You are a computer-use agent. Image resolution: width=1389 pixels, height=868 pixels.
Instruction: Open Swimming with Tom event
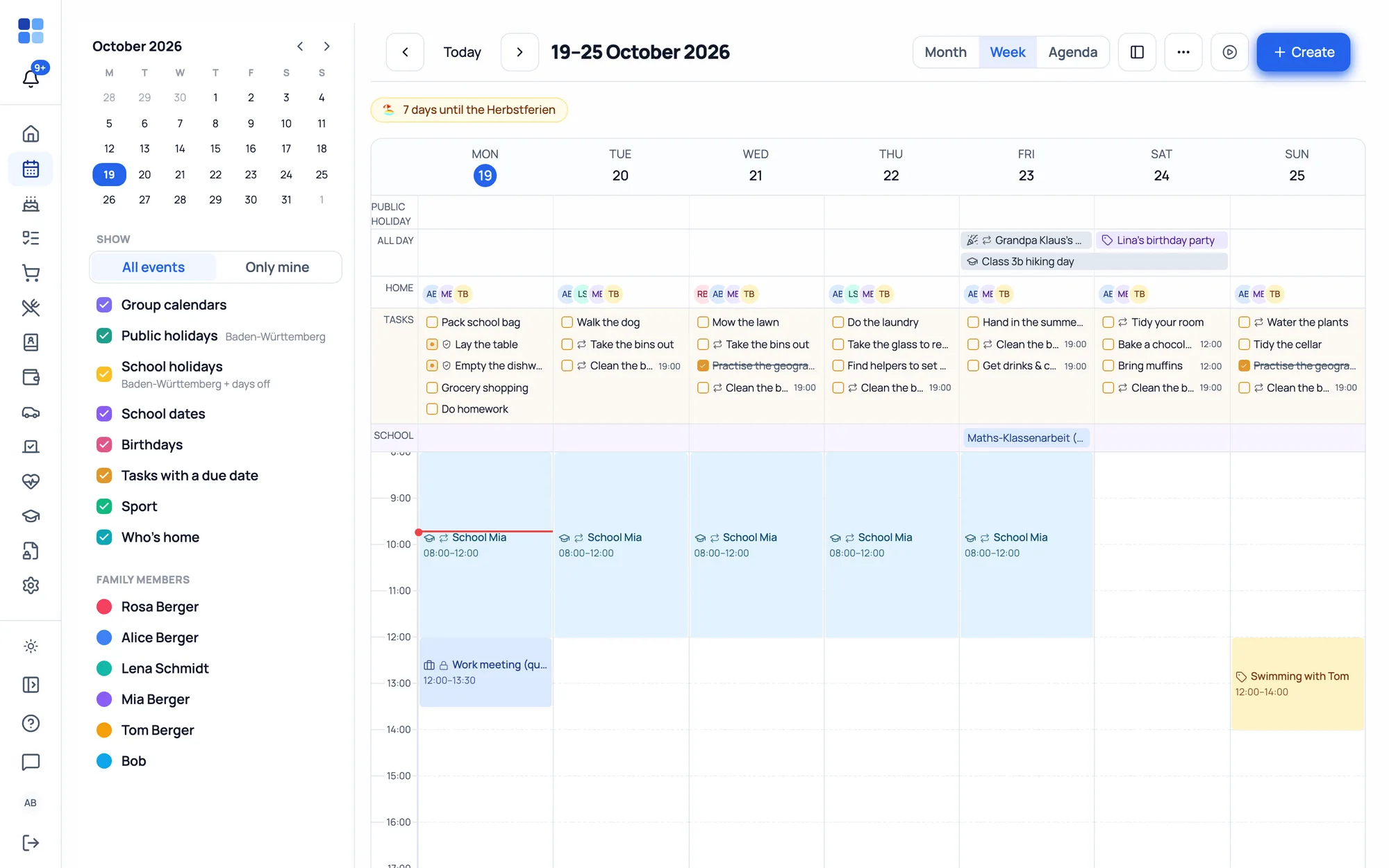[x=1297, y=683]
